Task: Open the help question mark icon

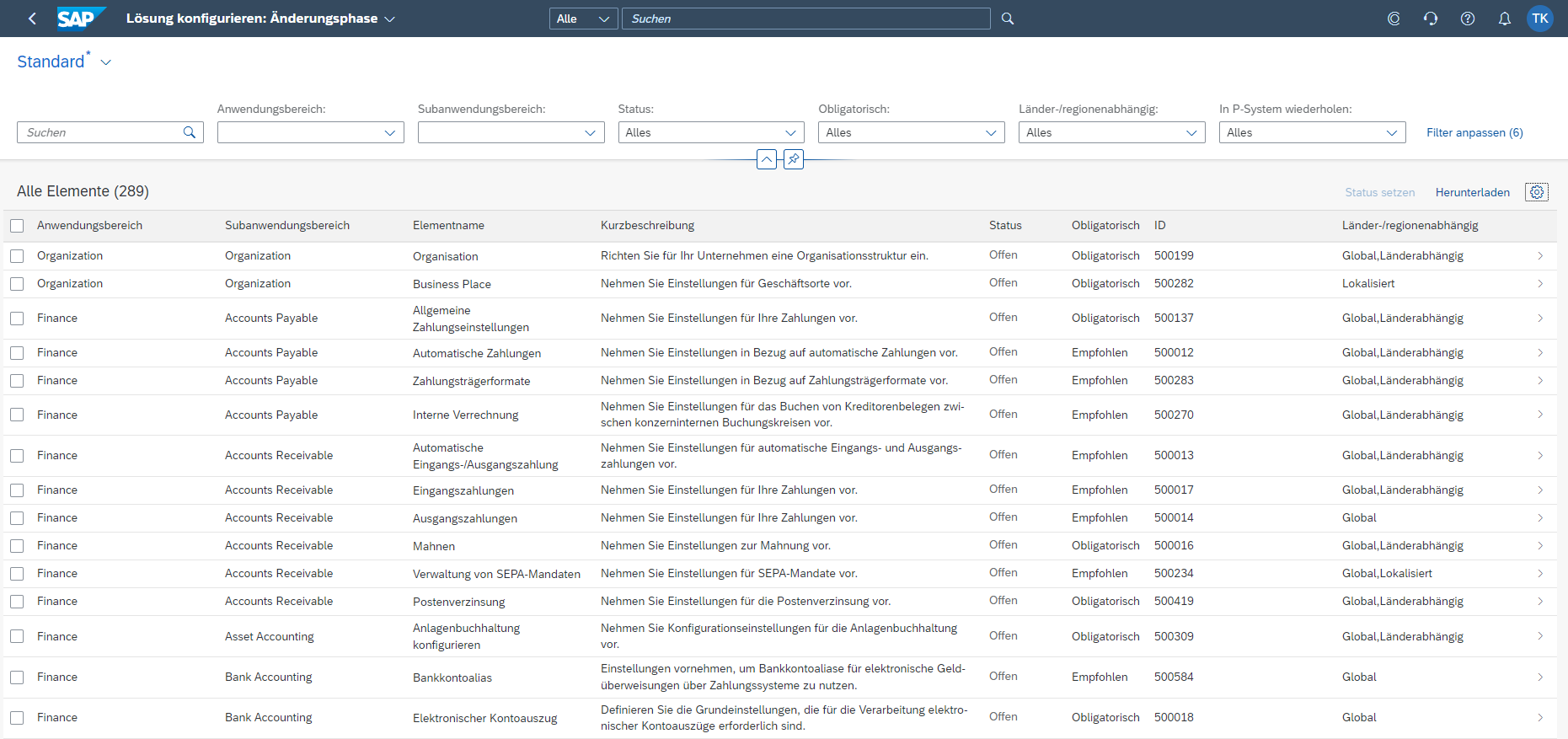Action: coord(1467,19)
